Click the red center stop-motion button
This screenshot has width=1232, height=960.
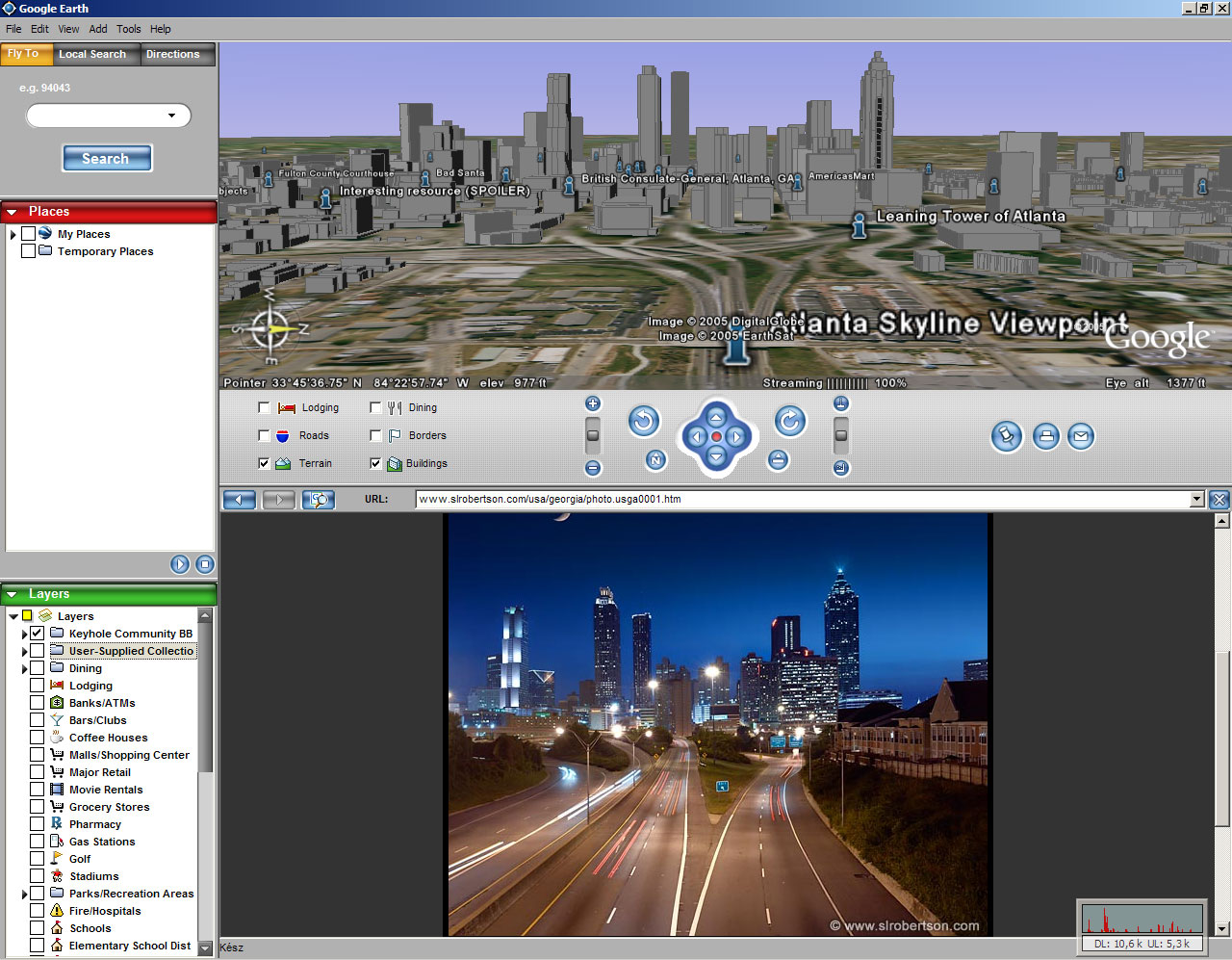click(716, 437)
